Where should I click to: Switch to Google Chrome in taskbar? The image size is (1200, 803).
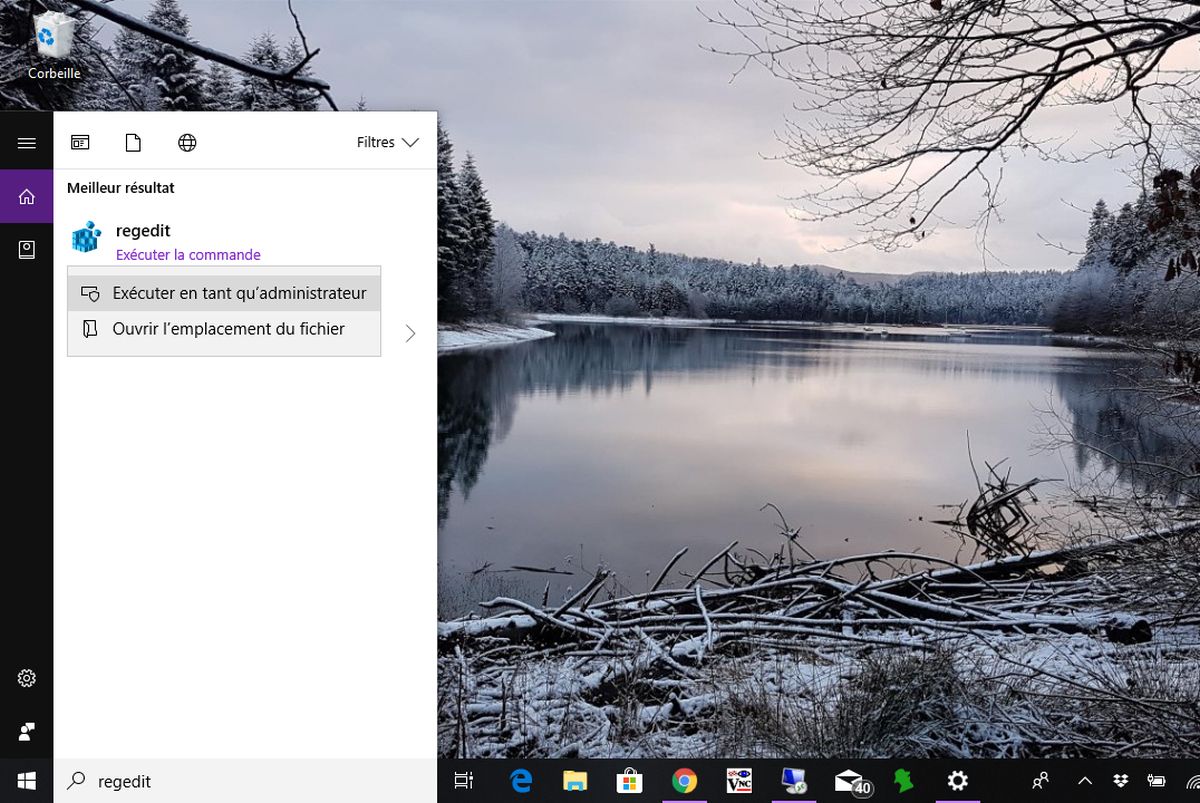684,781
